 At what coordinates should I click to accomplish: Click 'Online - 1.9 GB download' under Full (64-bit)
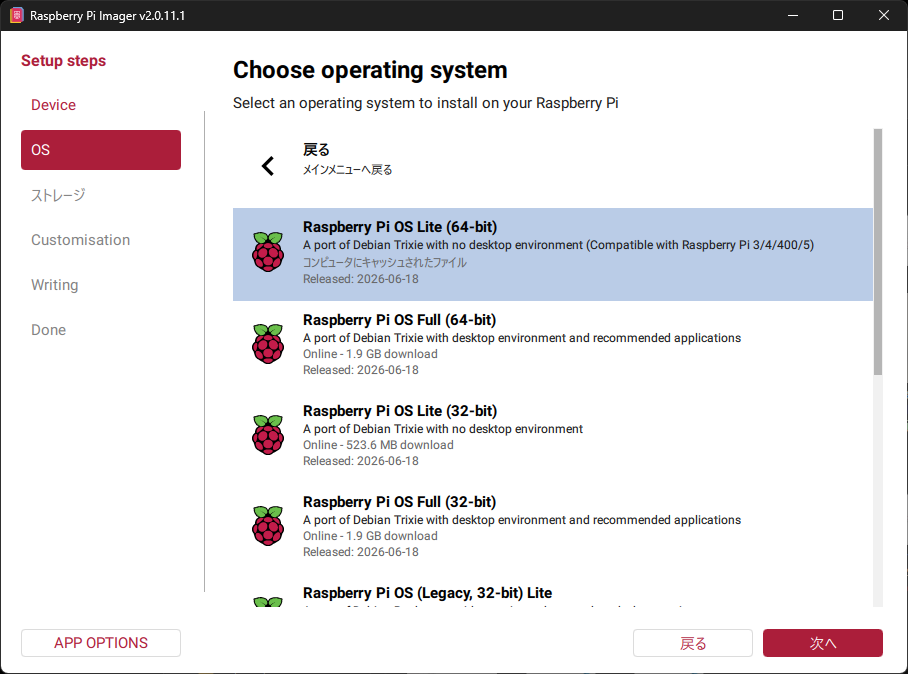(370, 354)
